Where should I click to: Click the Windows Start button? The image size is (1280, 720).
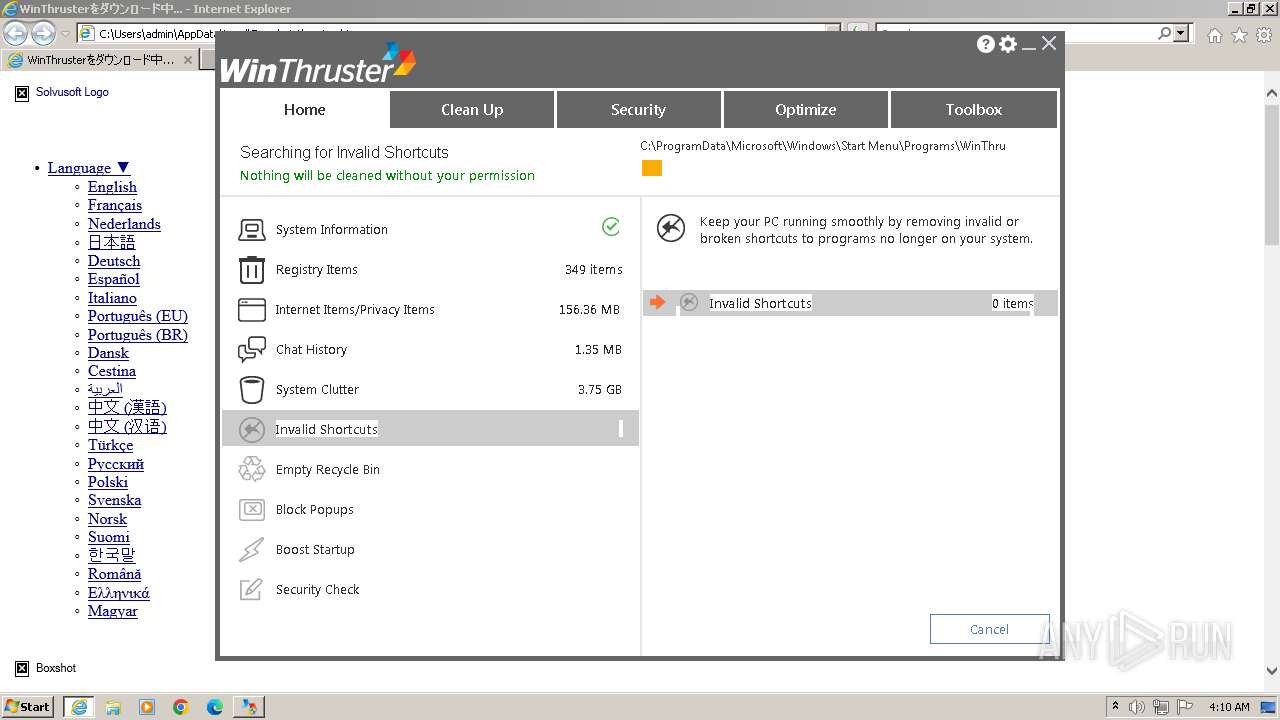(28, 707)
